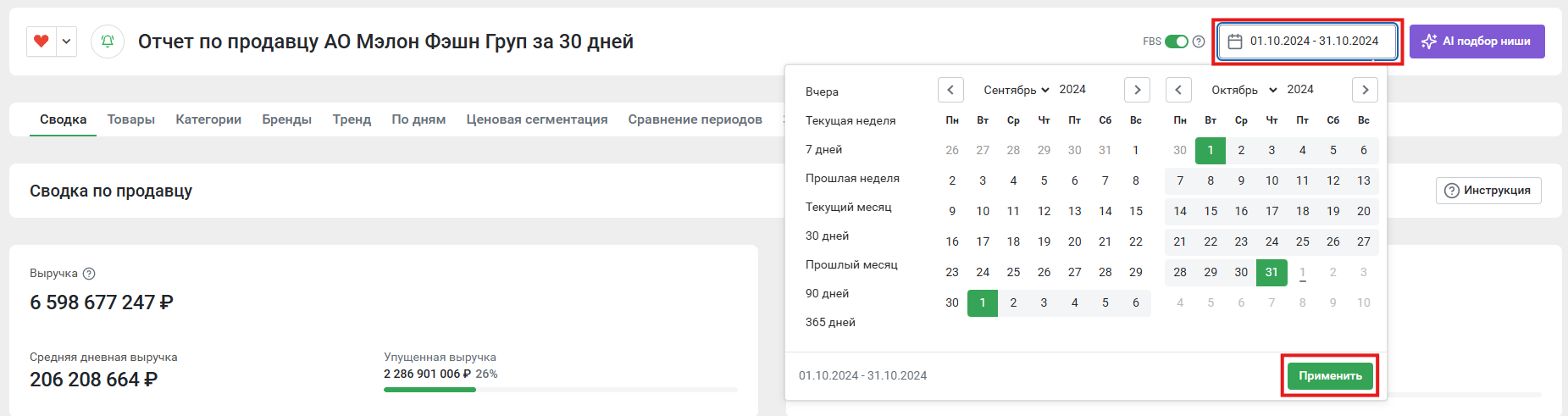Select the Прошлый месяц preset
The image size is (1568, 416).
point(851,264)
